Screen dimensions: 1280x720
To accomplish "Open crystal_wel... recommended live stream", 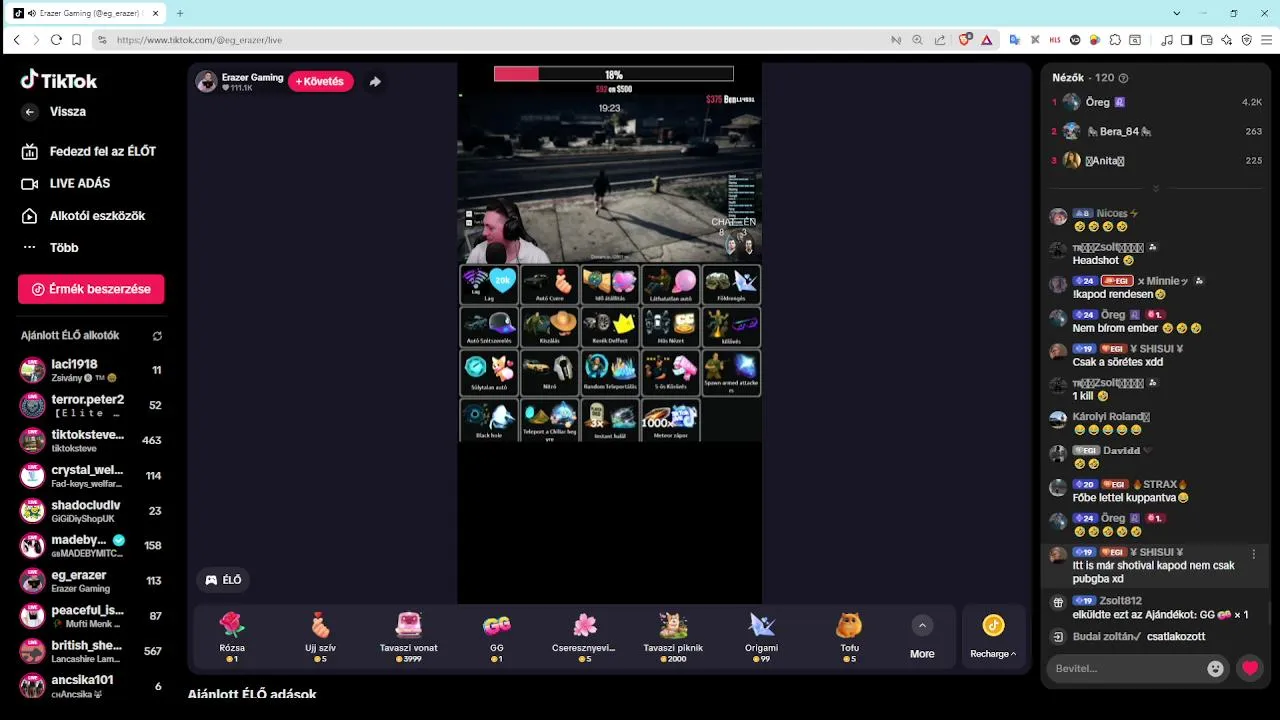I will (x=91, y=475).
